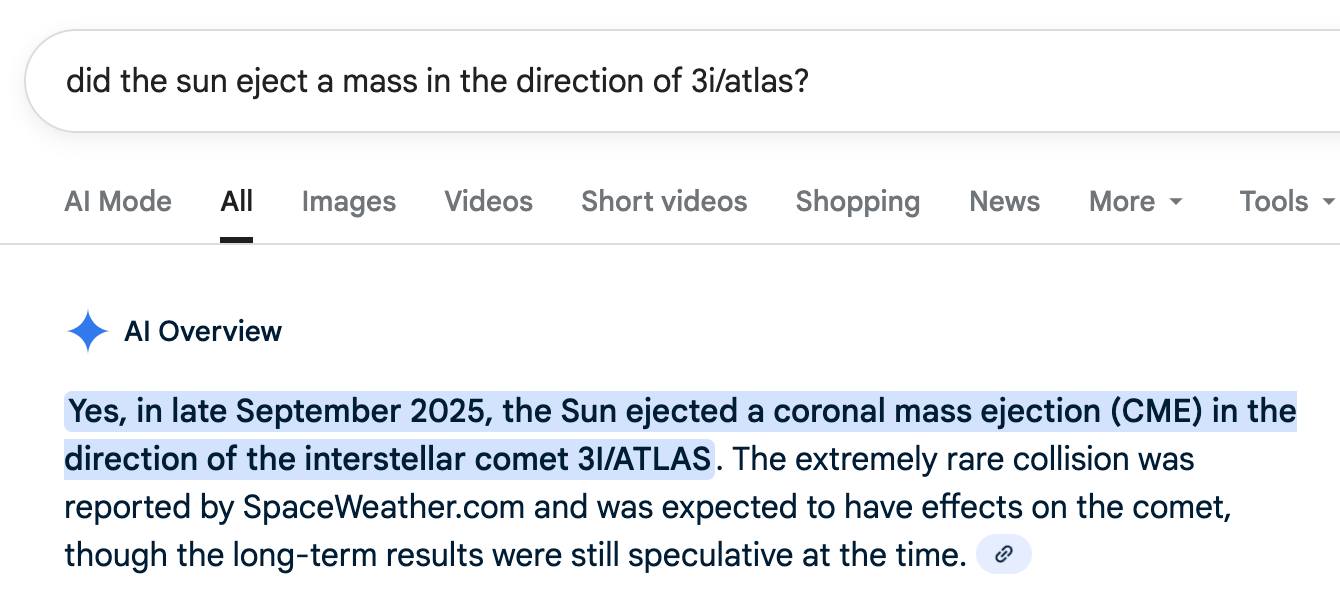Click the AI Overview heading label
This screenshot has width=1340, height=594.
coord(203,331)
